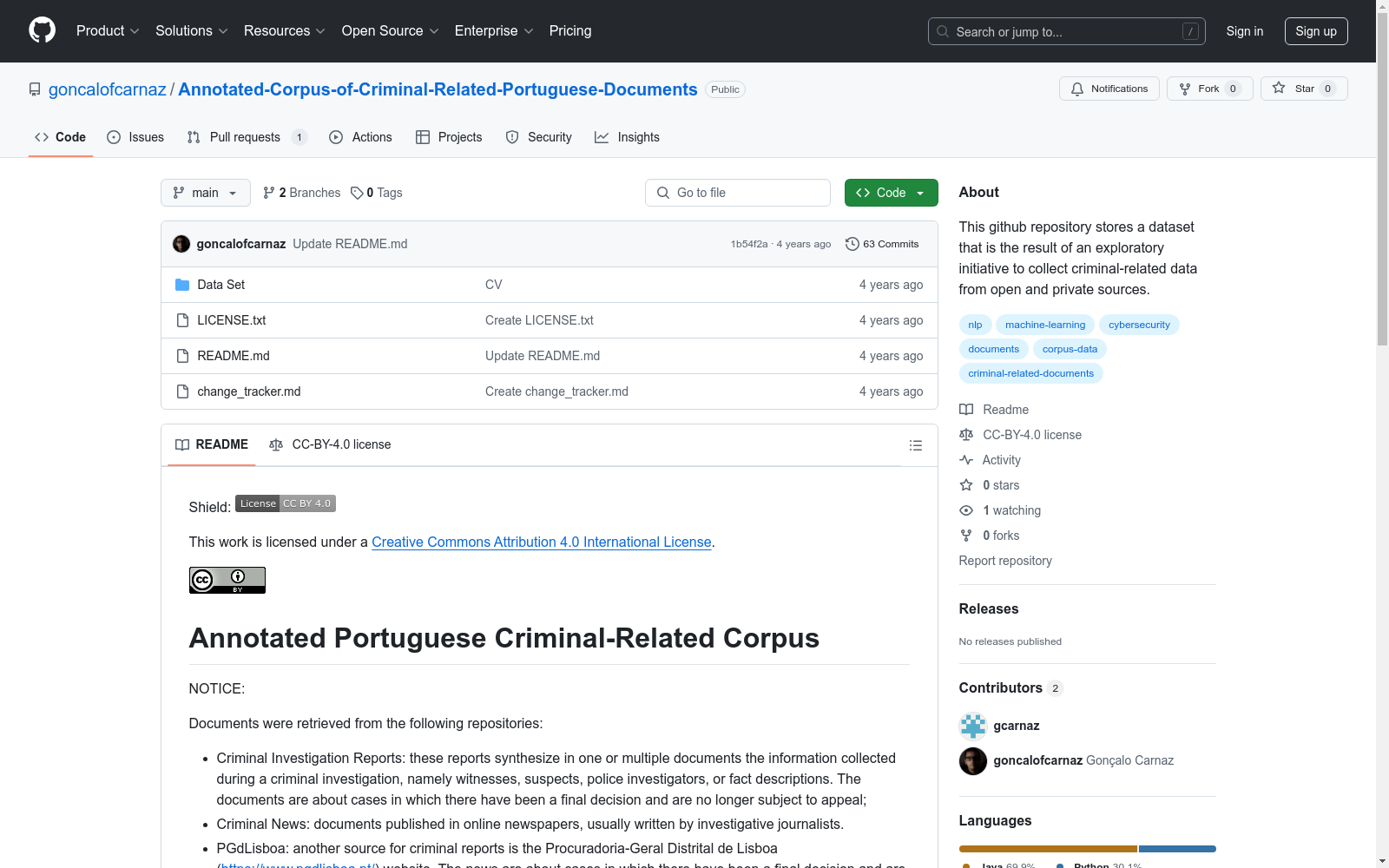
Task: Click the forks icon in About
Action: (x=966, y=536)
